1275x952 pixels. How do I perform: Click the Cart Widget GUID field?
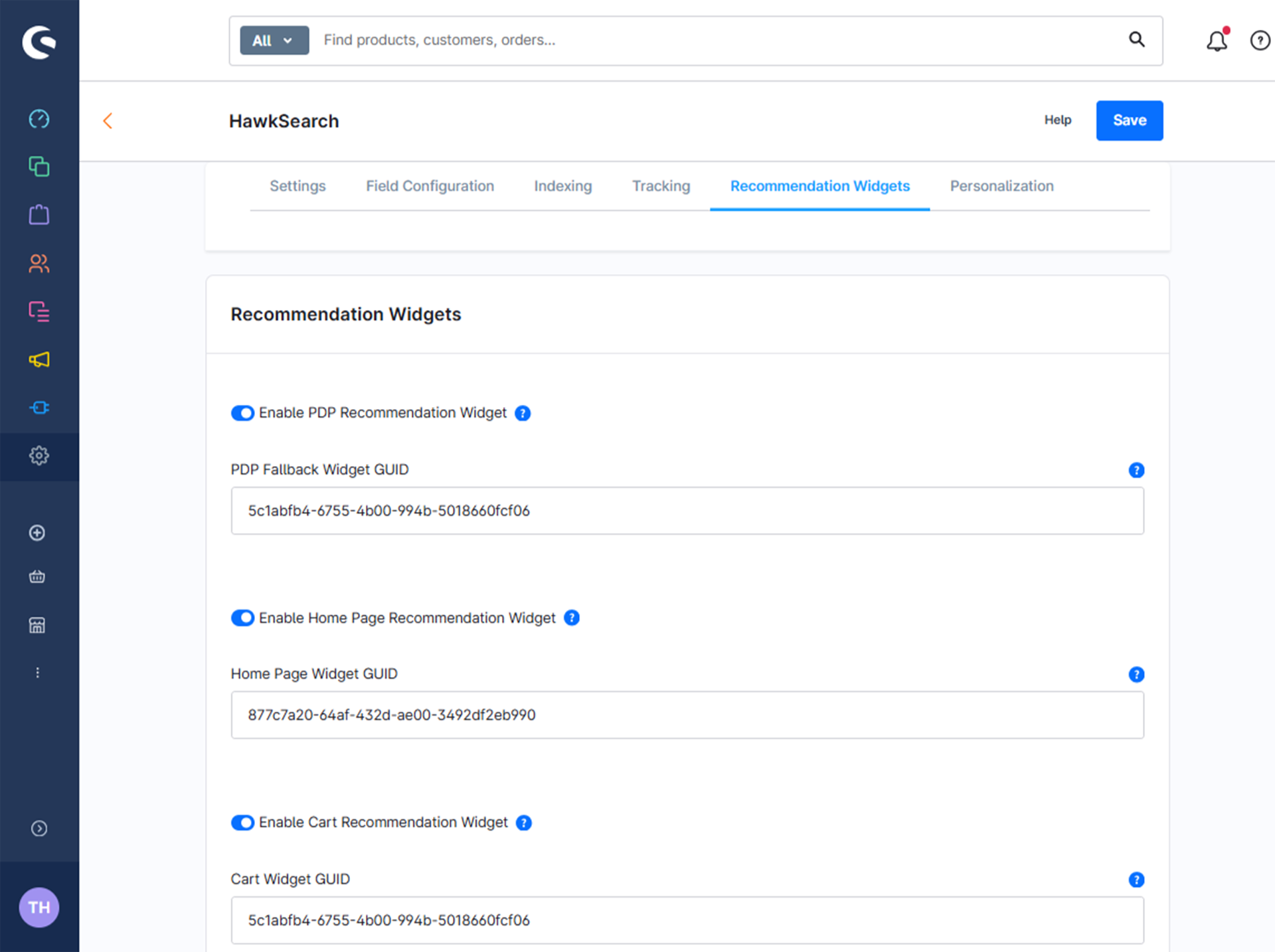coord(687,920)
